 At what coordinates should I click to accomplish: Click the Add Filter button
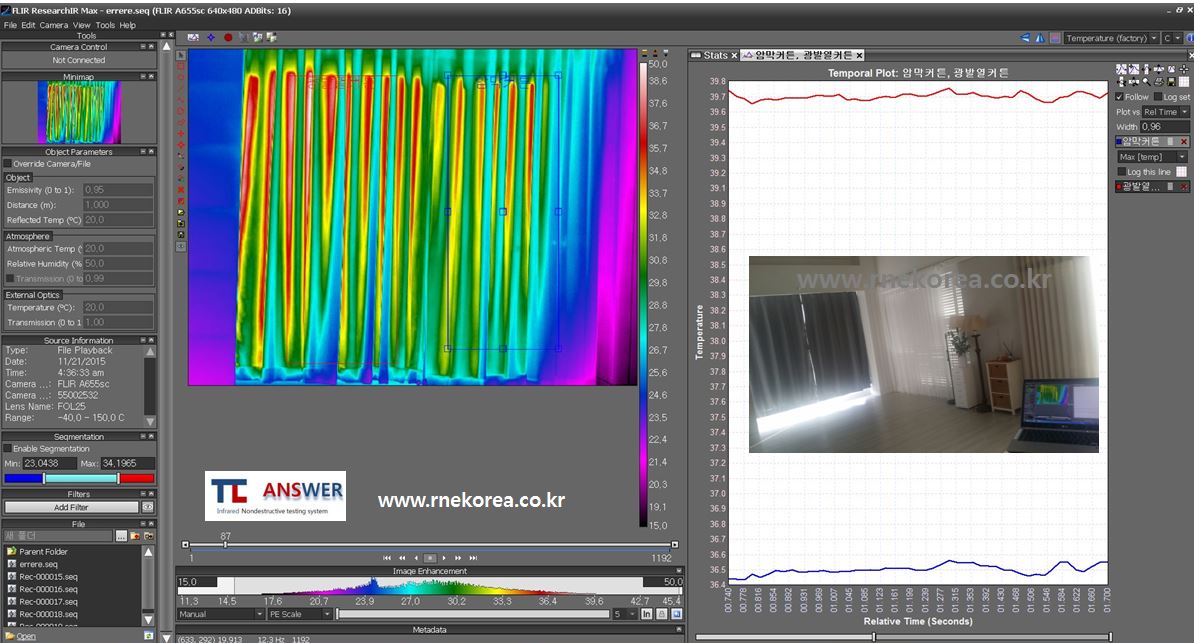pyautogui.click(x=71, y=507)
